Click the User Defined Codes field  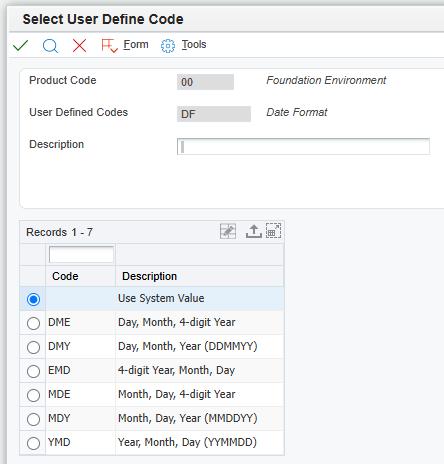214,114
